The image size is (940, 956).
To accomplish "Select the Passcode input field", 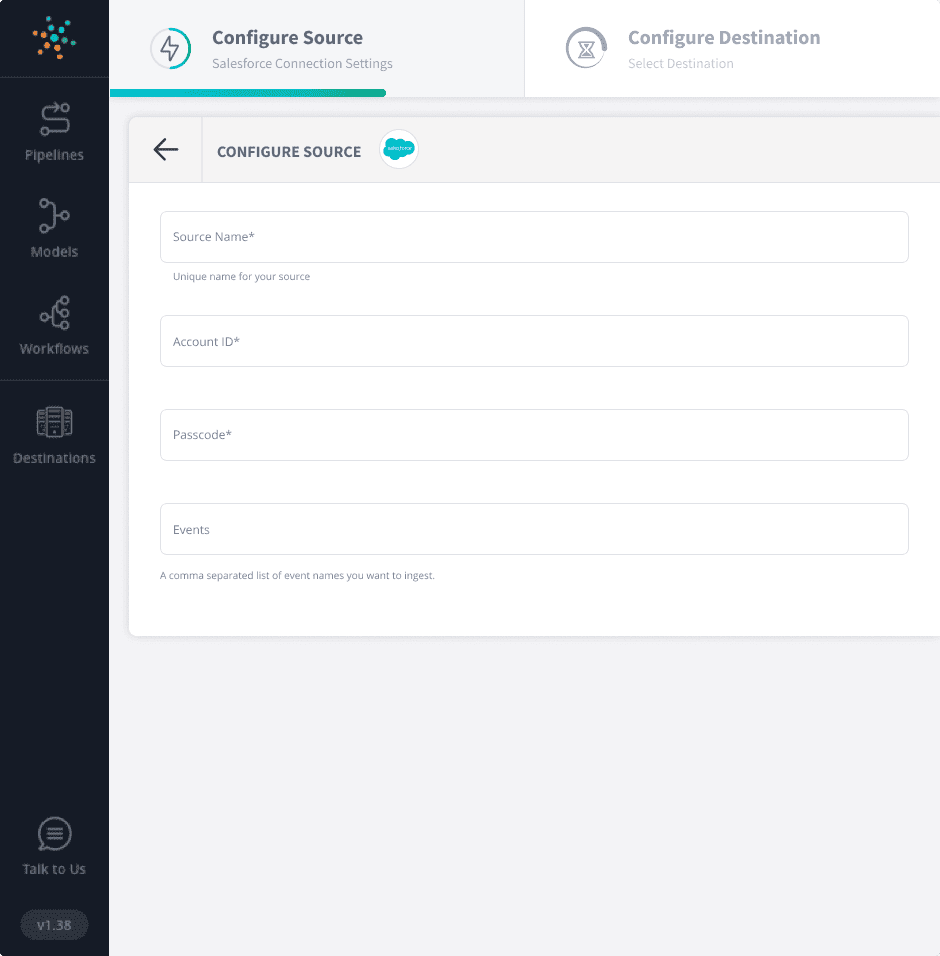I will pos(534,435).
